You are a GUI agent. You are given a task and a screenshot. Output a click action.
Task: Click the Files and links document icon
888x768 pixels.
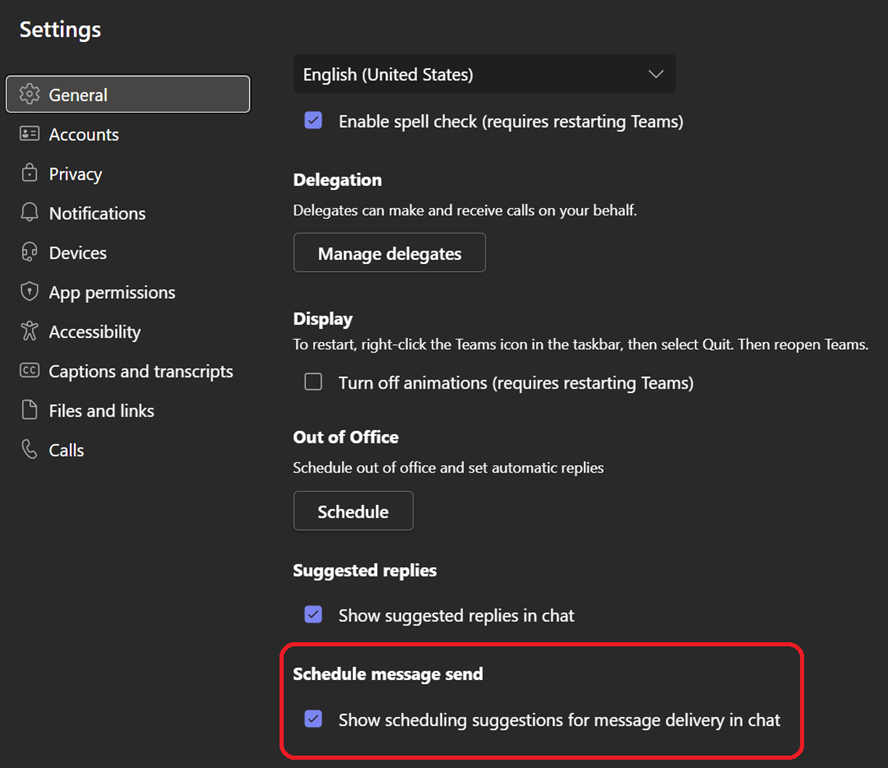30,410
